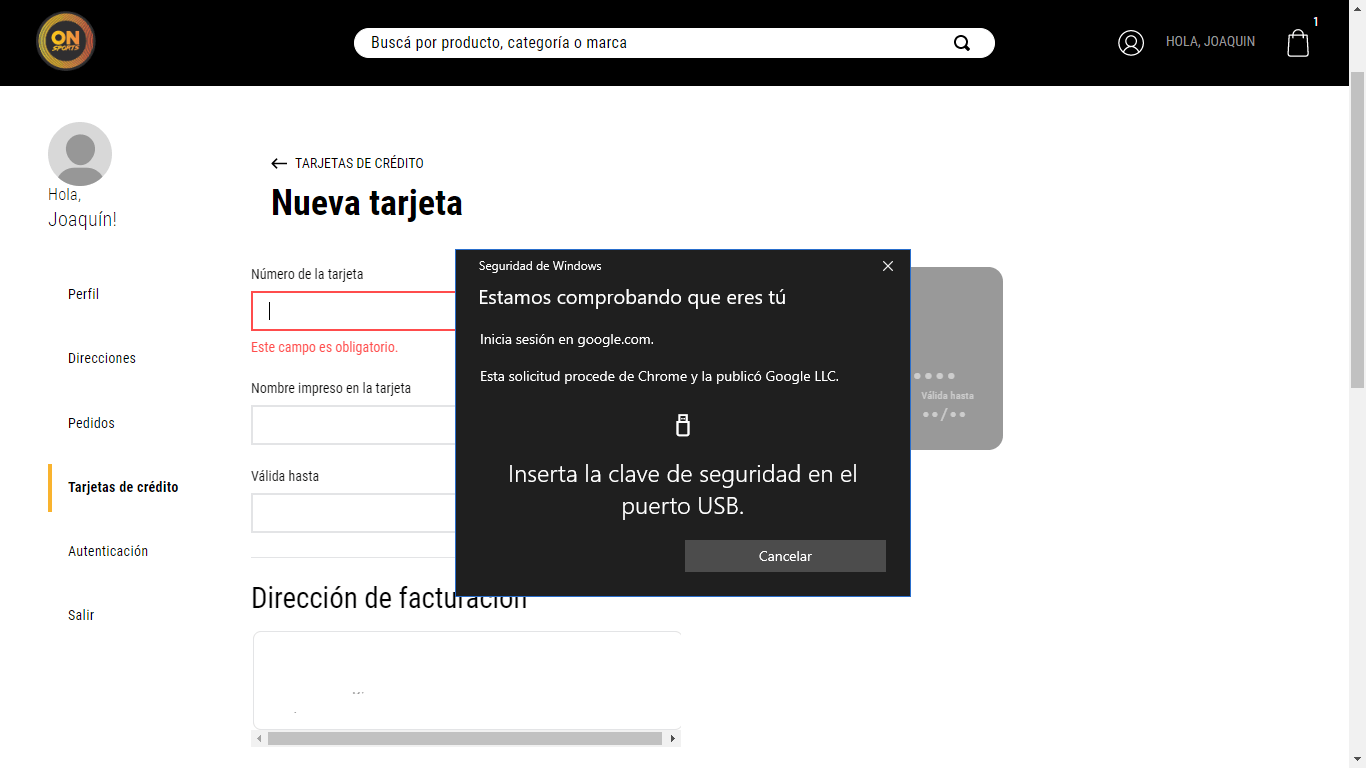Image resolution: width=1366 pixels, height=768 pixels.
Task: Click the Cancelar button
Action: point(785,556)
